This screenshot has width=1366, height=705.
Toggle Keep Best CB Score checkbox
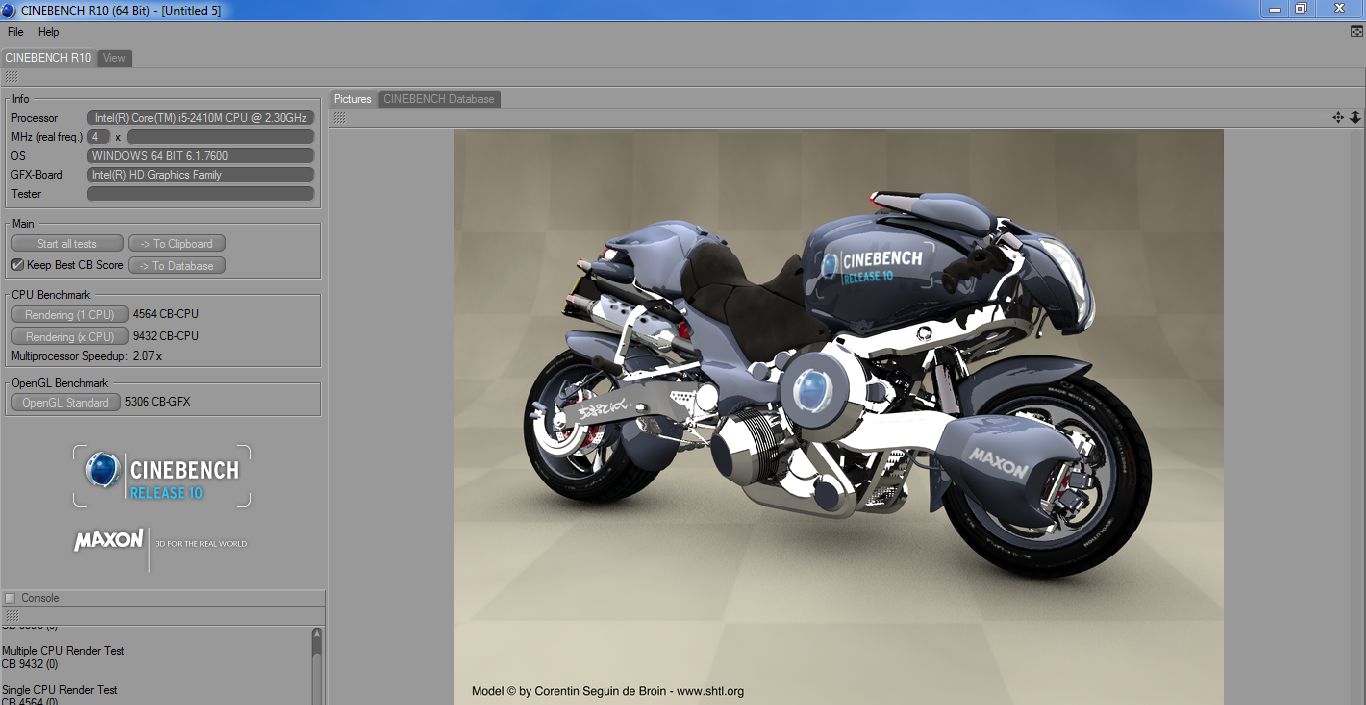coord(17,265)
